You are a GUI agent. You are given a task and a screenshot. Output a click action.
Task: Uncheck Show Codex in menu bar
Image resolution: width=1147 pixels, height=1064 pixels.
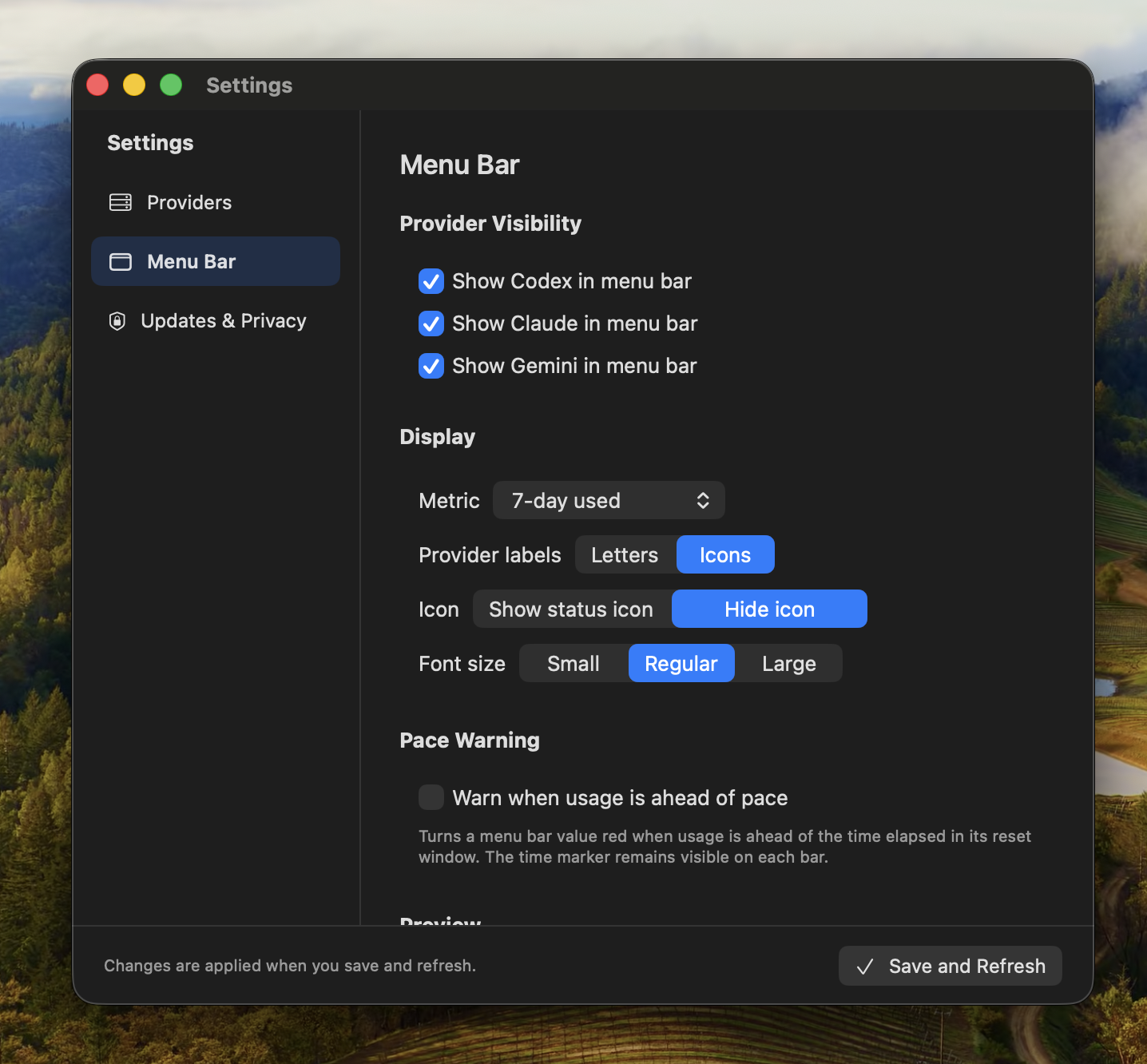pos(431,281)
